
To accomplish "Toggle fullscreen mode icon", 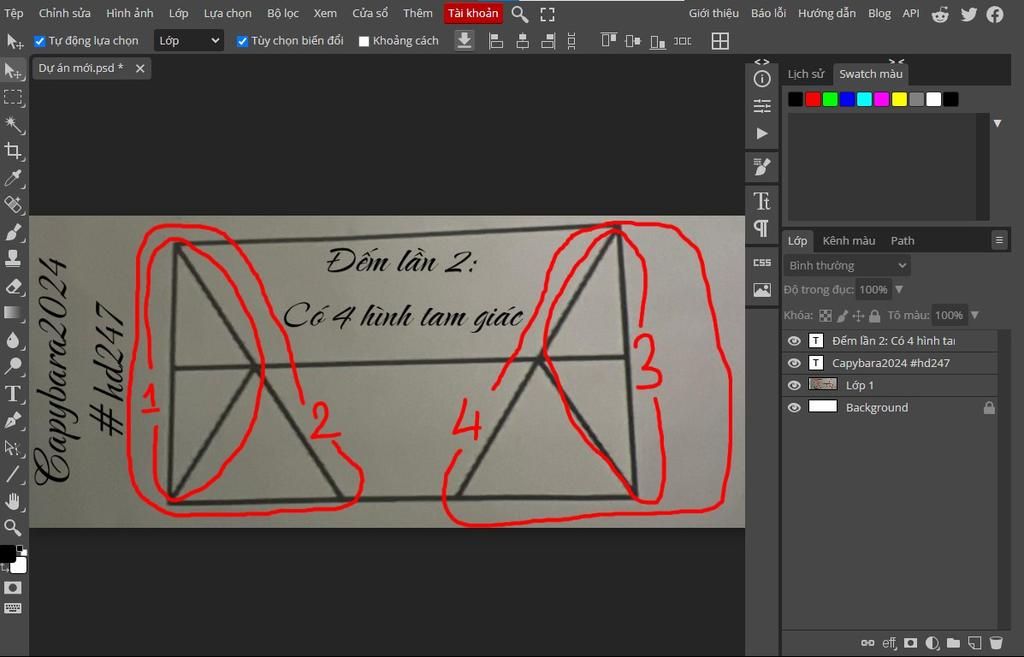I will [547, 14].
